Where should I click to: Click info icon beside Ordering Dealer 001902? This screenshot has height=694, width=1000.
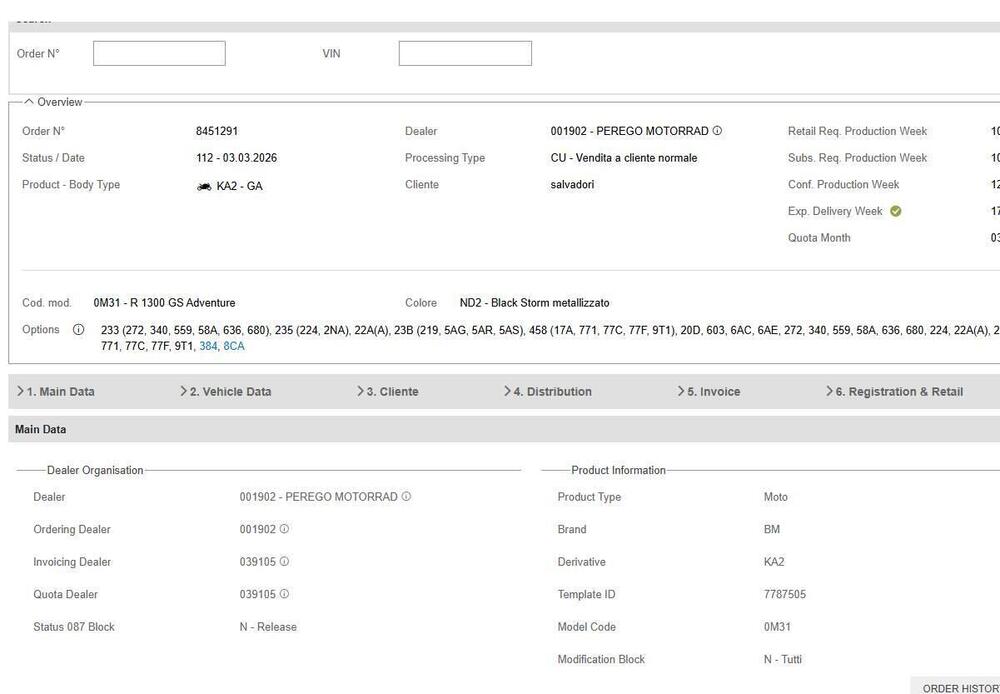pos(284,529)
